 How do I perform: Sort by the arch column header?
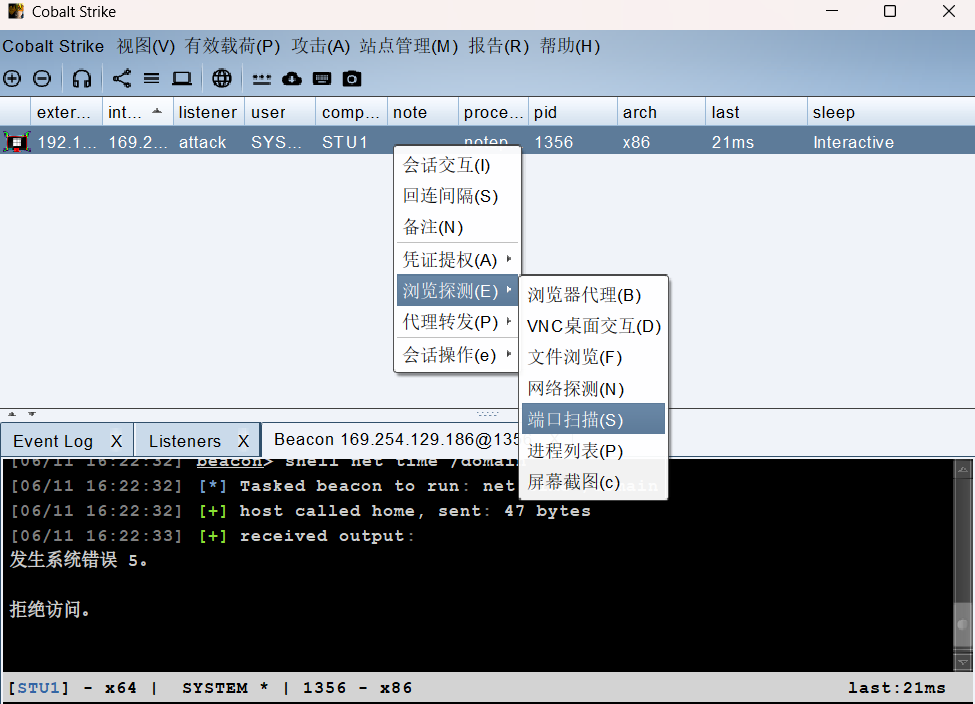(661, 112)
